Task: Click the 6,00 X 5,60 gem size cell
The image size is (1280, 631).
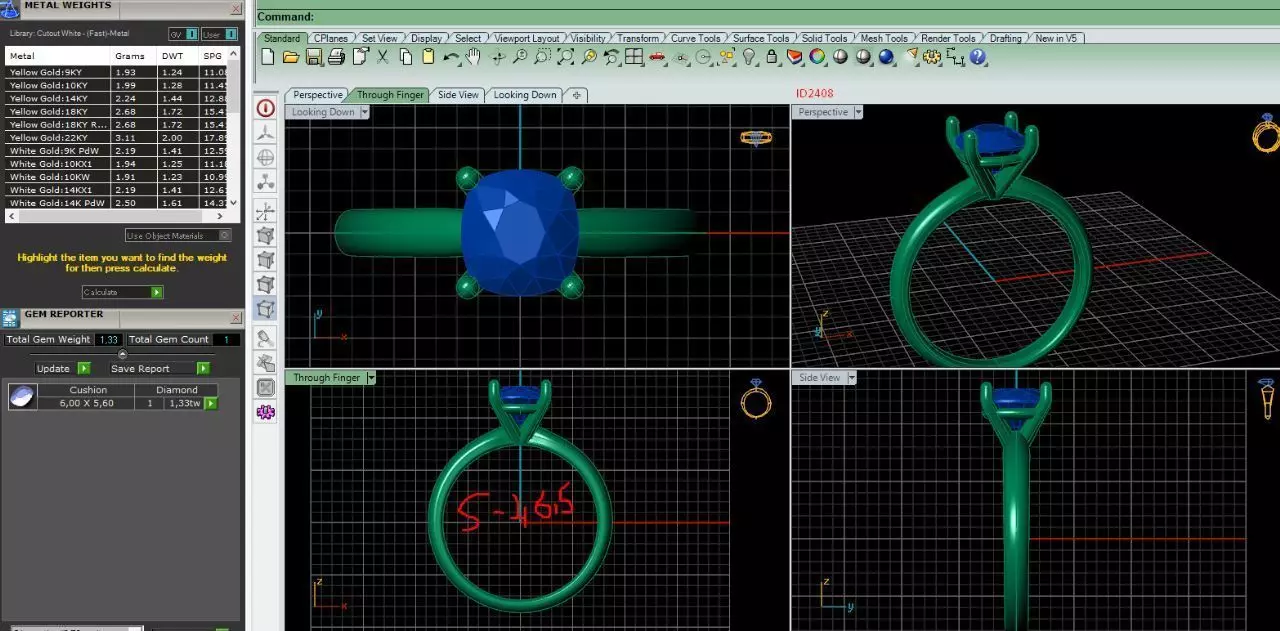Action: 87,403
